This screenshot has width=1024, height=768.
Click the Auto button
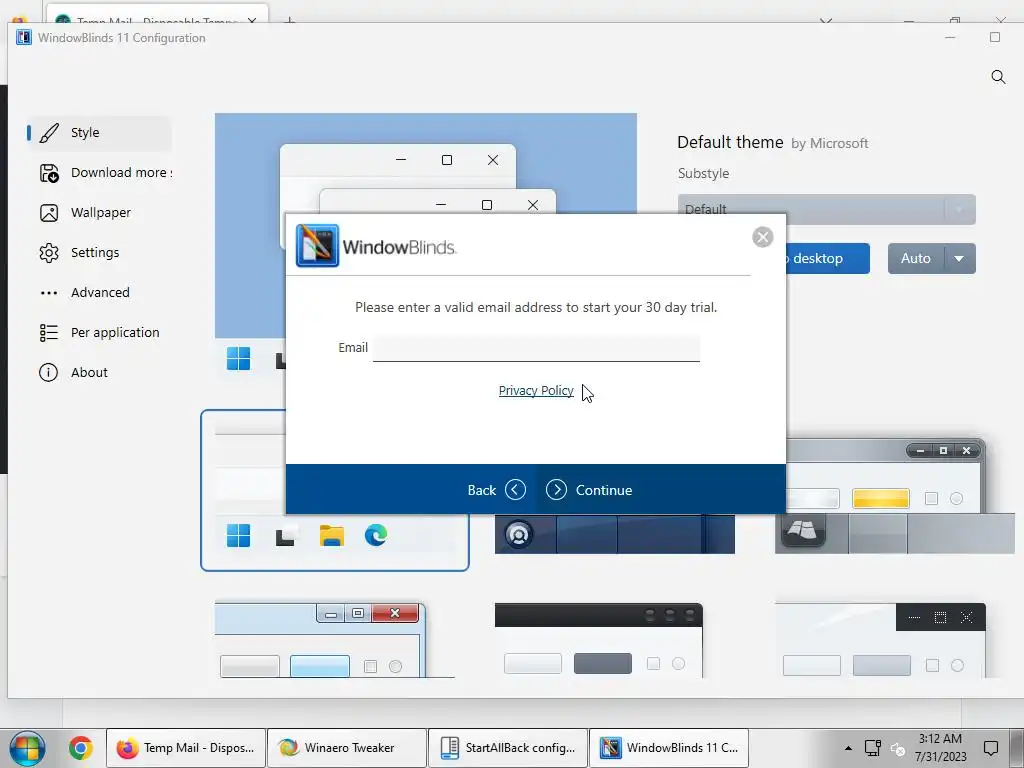pos(916,259)
